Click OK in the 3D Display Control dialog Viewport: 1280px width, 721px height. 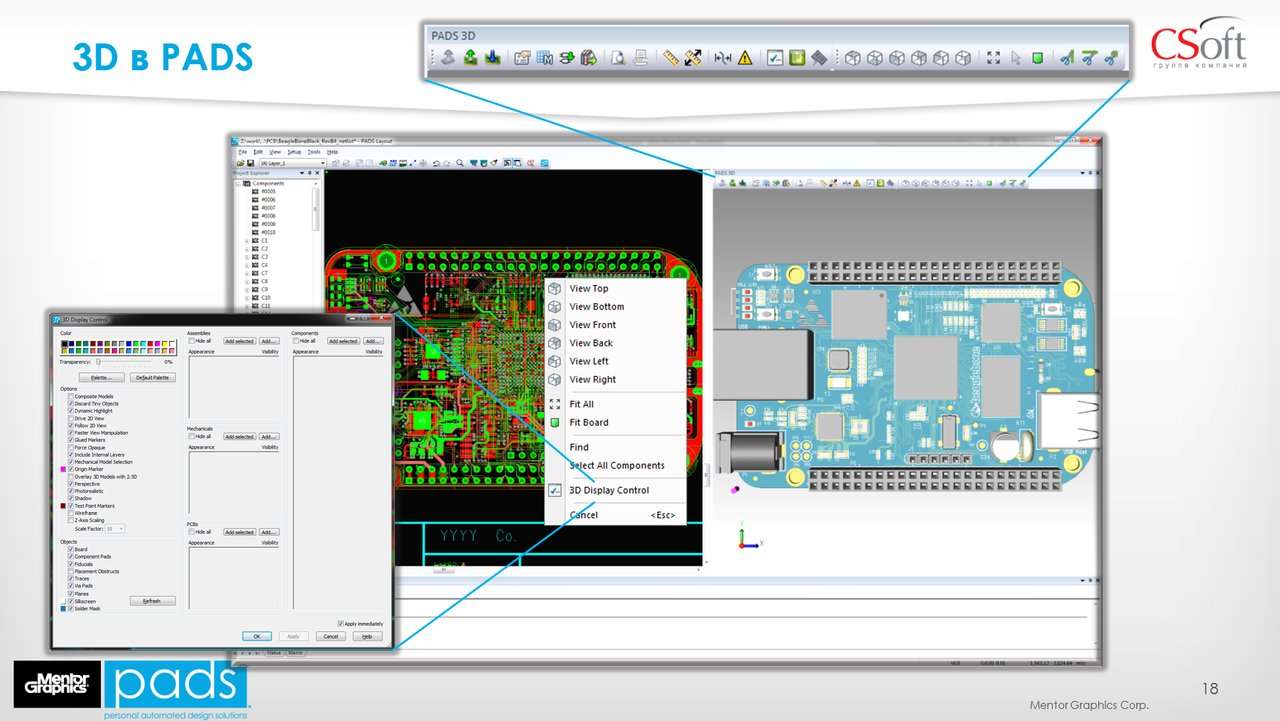[x=256, y=636]
